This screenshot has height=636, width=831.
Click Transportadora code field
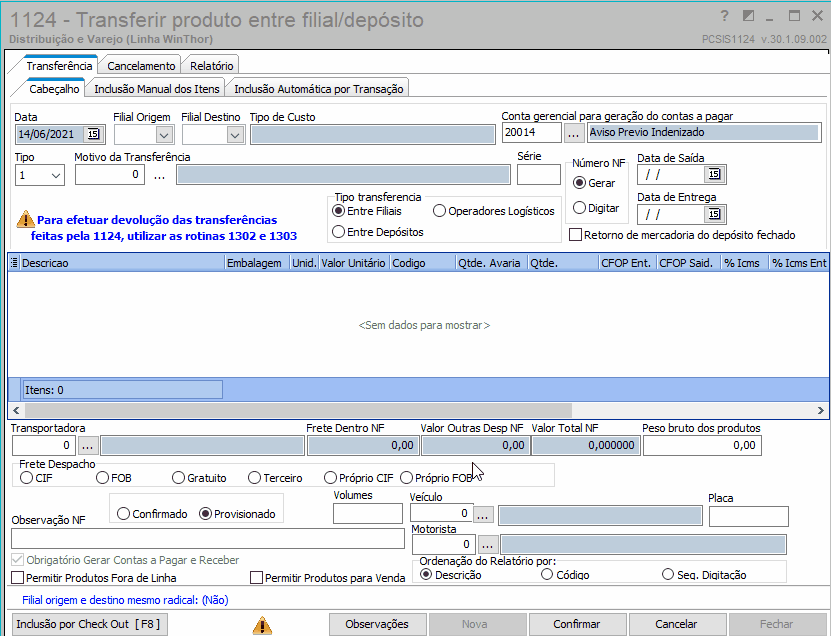click(44, 446)
